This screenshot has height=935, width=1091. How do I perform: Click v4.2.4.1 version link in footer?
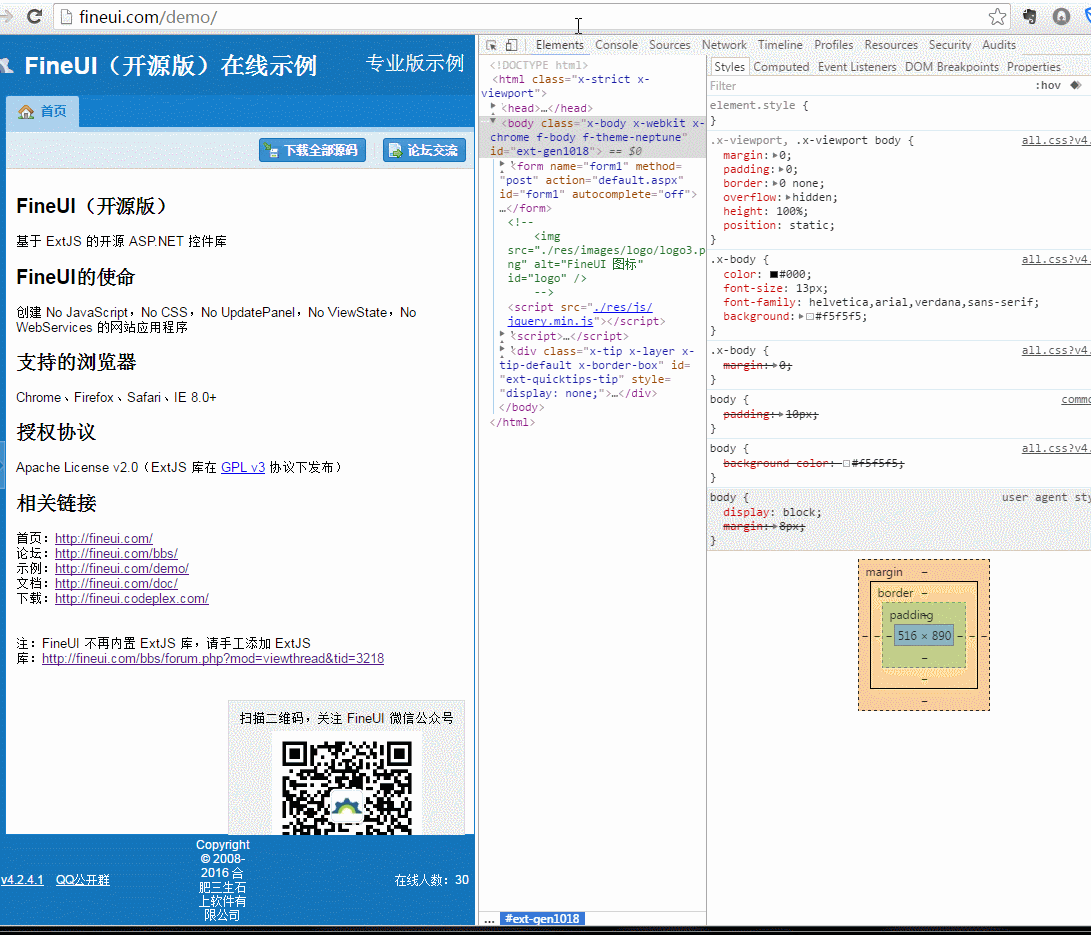coord(22,880)
